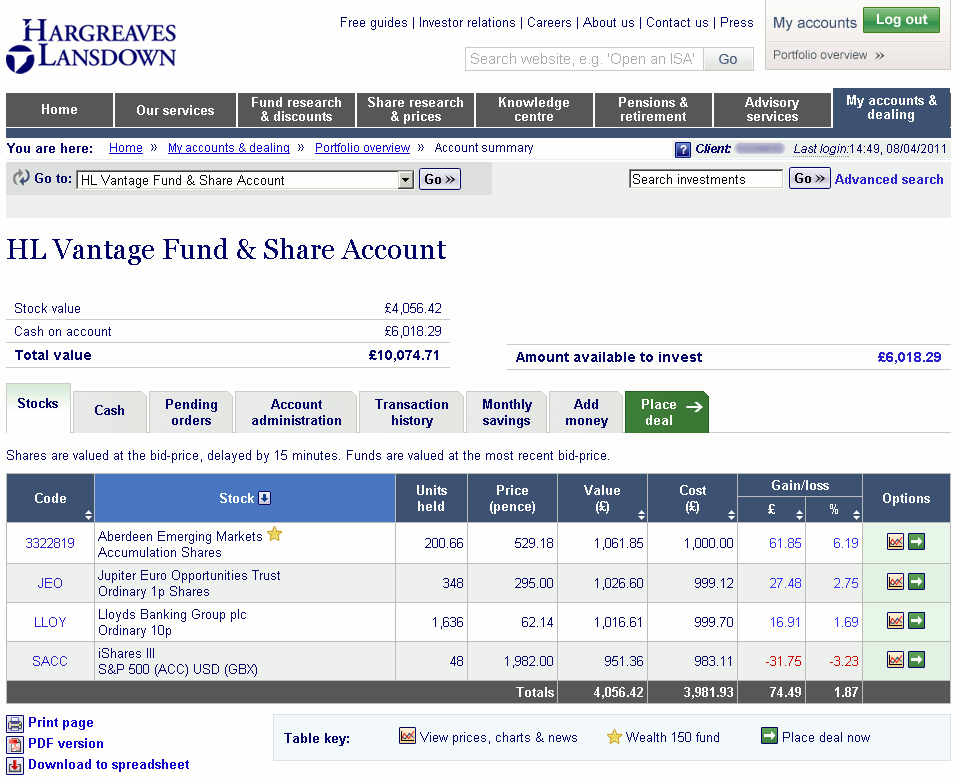Image resolution: width=957 pixels, height=781 pixels.
Task: Open the LLOY stock code link
Action: point(50,622)
